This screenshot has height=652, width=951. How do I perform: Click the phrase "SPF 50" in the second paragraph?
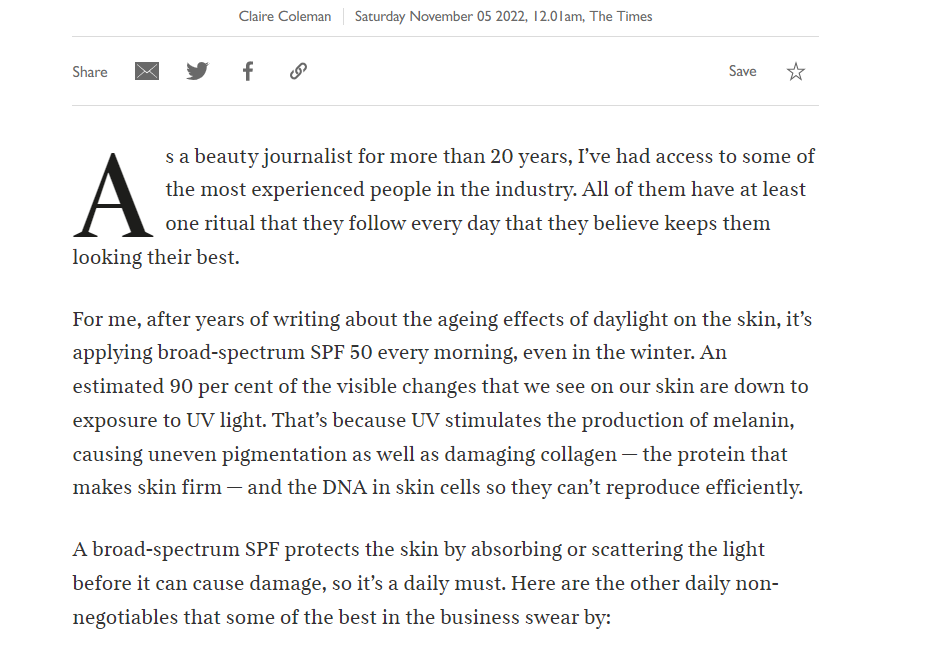341,352
